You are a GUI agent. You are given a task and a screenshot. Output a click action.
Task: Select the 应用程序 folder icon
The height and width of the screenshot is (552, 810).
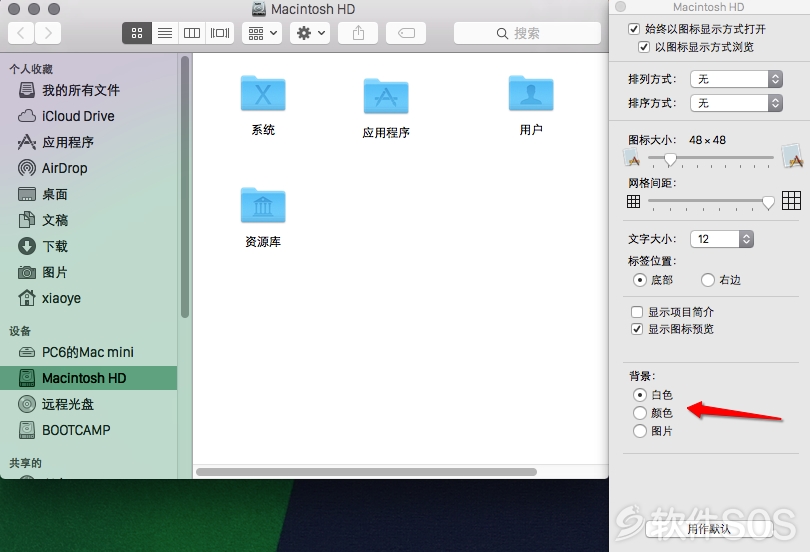(386, 96)
